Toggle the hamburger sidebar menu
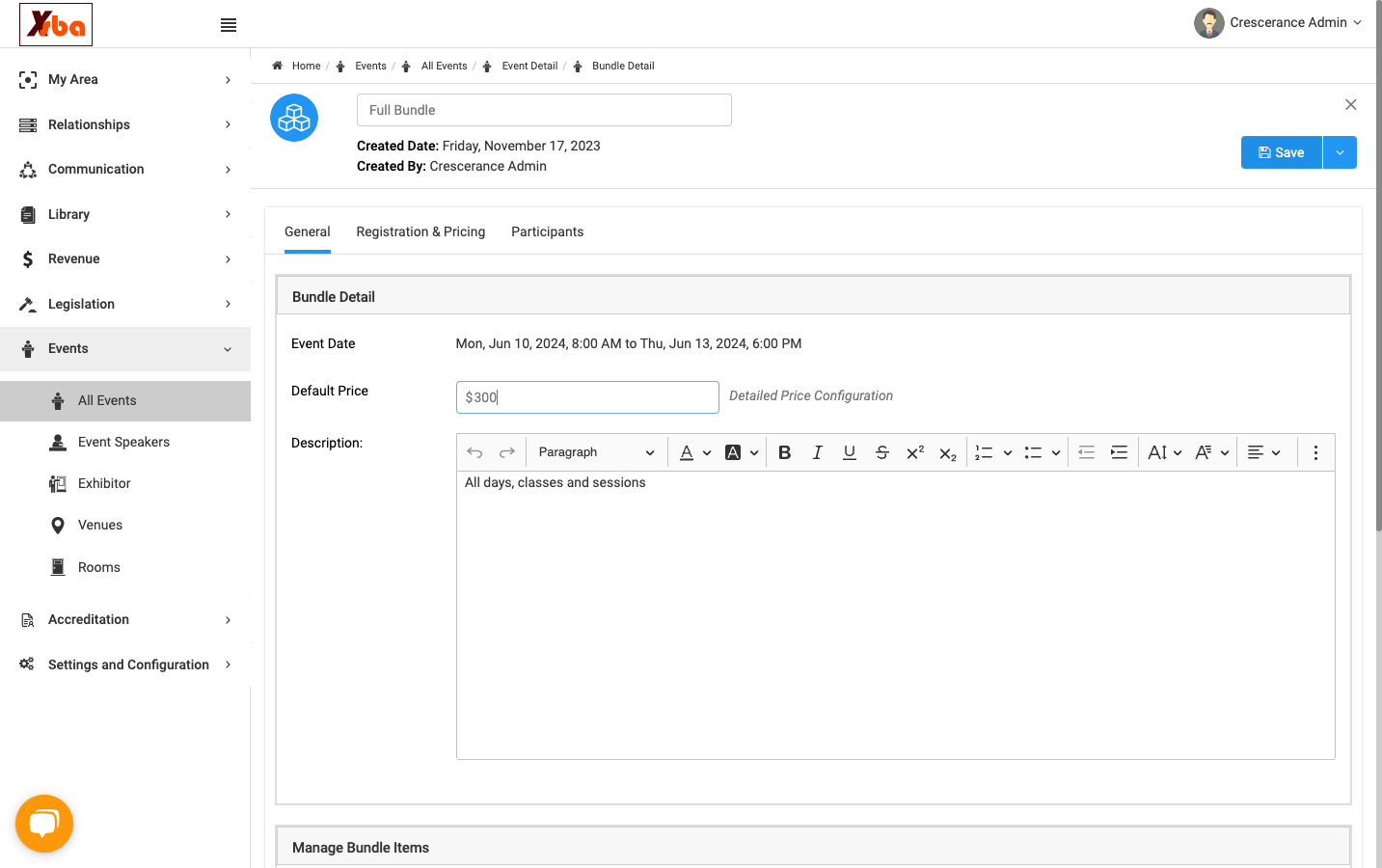This screenshot has width=1382, height=868. tap(229, 25)
